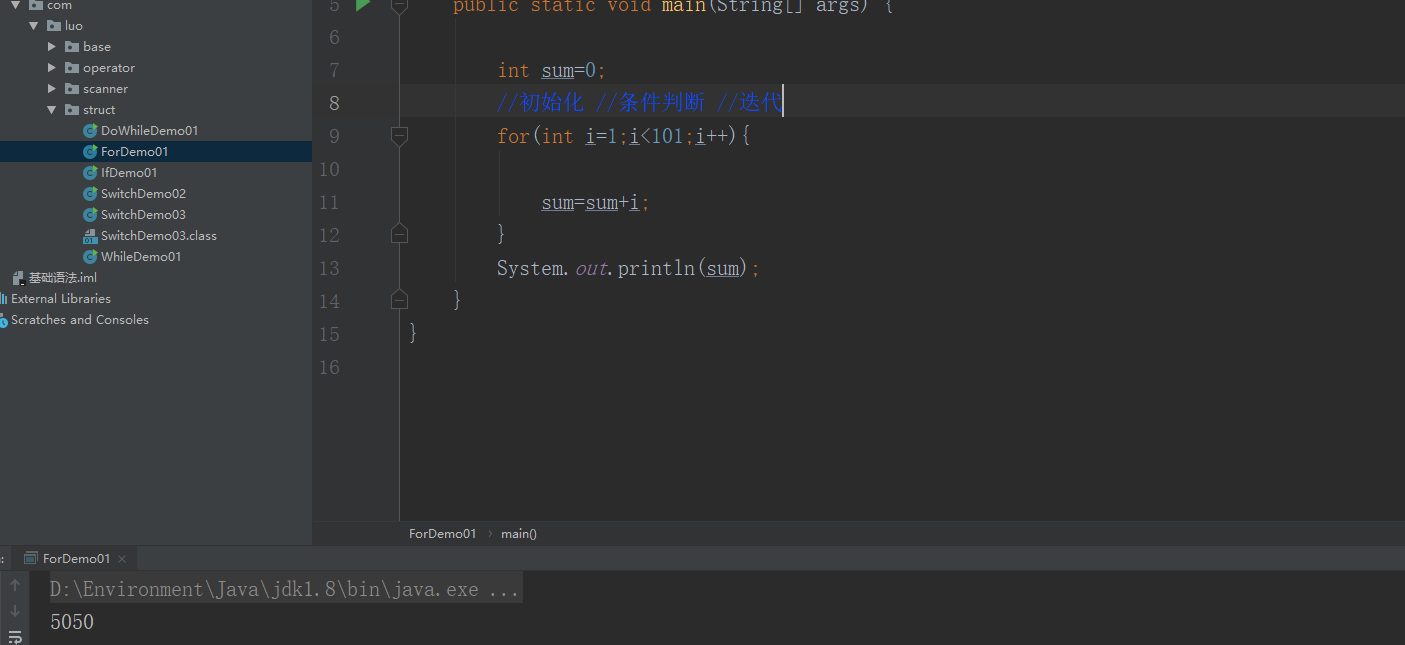Click the 5050 output in console
1405x645 pixels.
tap(72, 622)
